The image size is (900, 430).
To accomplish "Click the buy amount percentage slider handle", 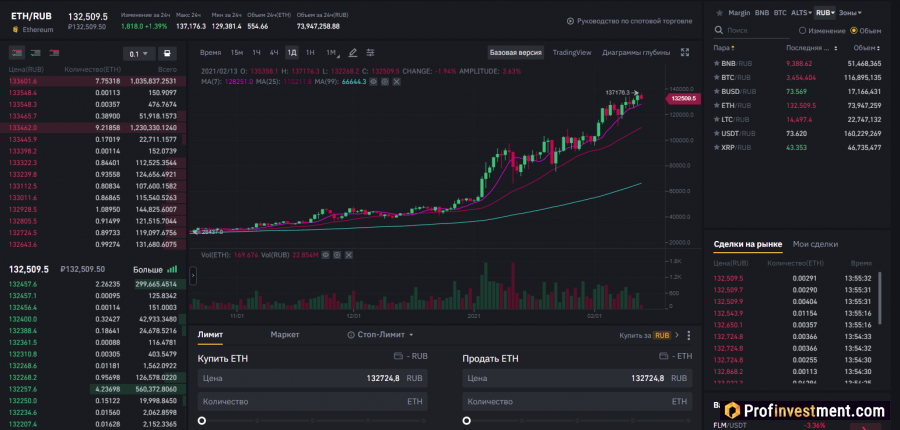I will point(201,421).
